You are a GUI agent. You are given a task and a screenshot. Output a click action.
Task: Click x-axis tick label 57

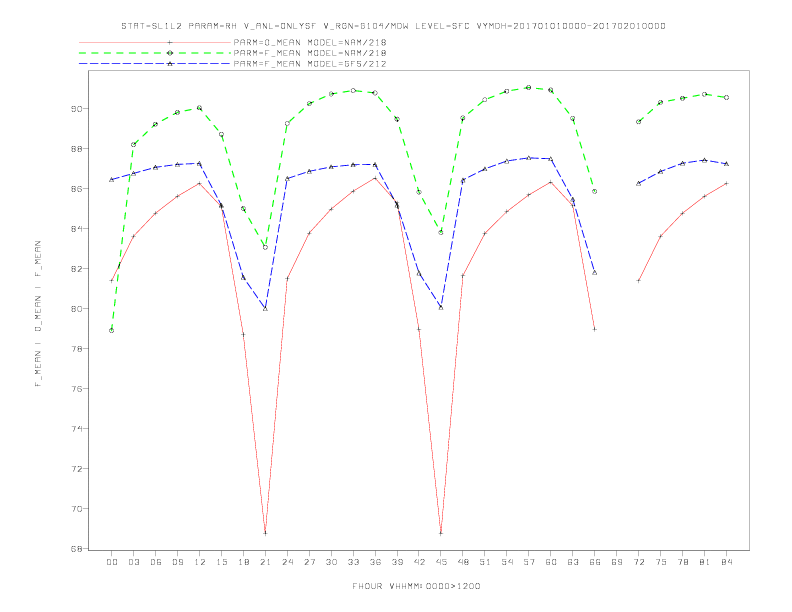529,562
